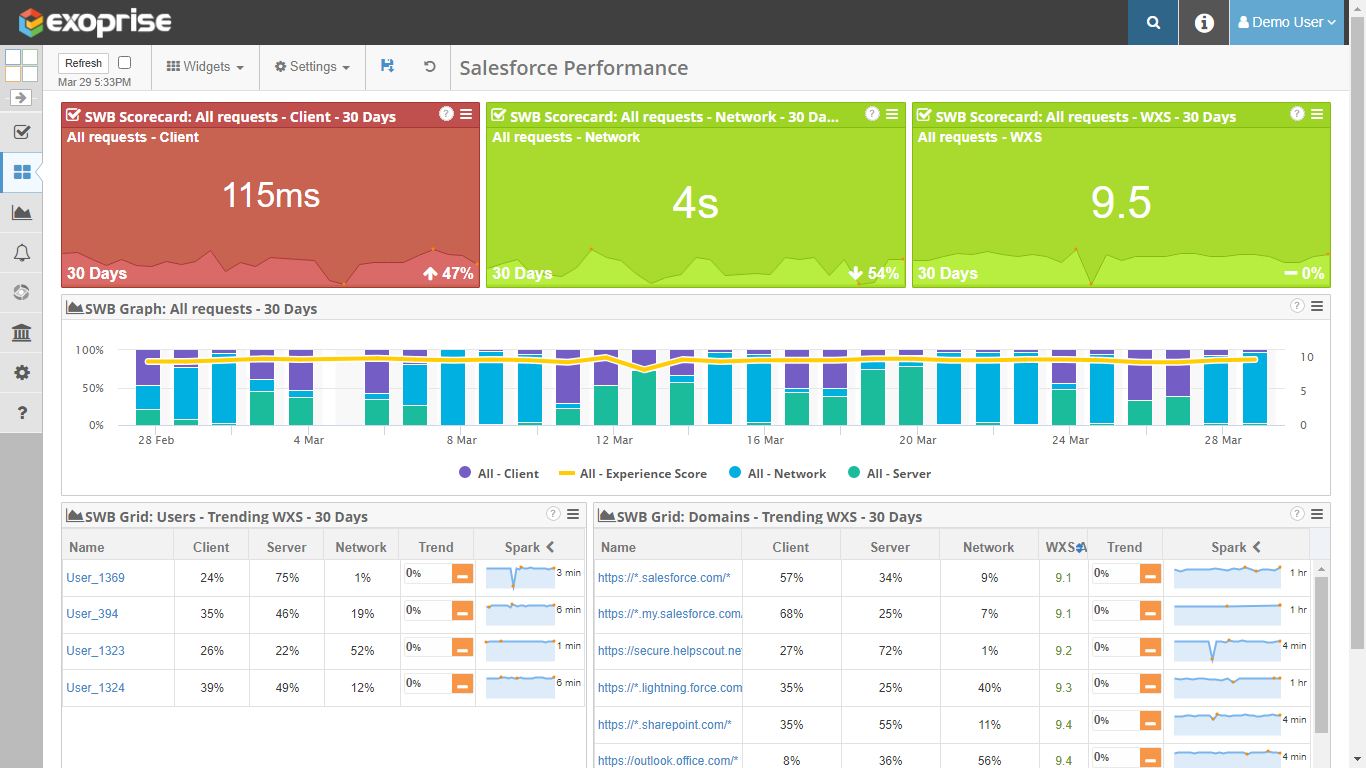This screenshot has height=768, width=1366.
Task: Open the https://*.lightning.force.com link
Action: (x=669, y=688)
